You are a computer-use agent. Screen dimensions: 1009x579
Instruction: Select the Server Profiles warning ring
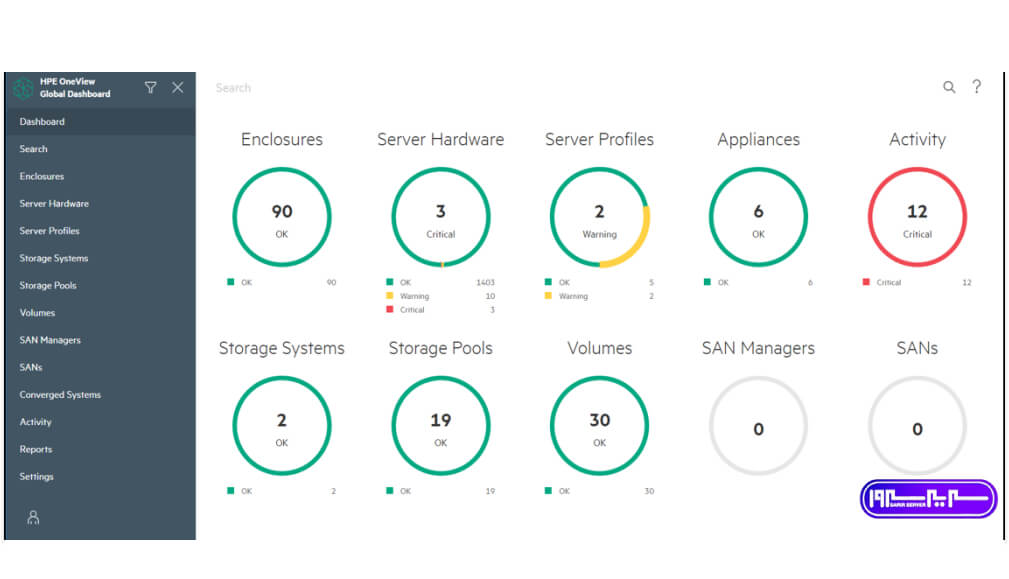(x=599, y=217)
